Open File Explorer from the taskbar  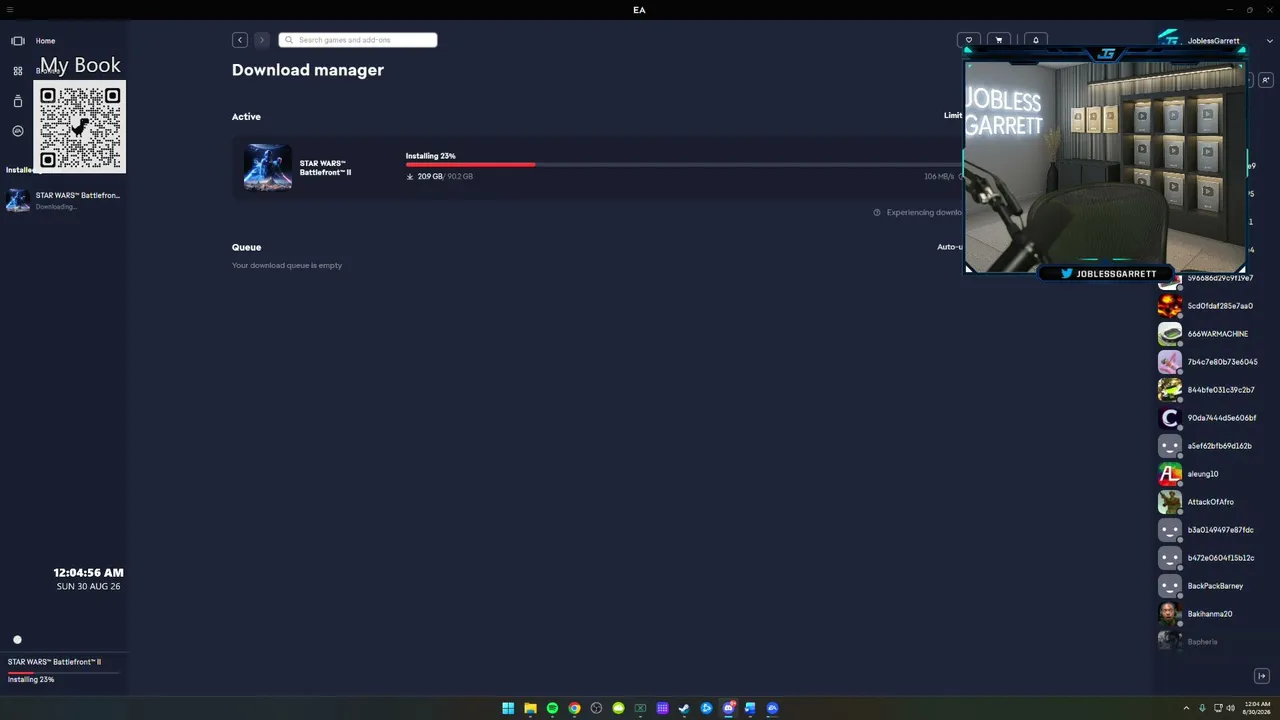point(530,708)
